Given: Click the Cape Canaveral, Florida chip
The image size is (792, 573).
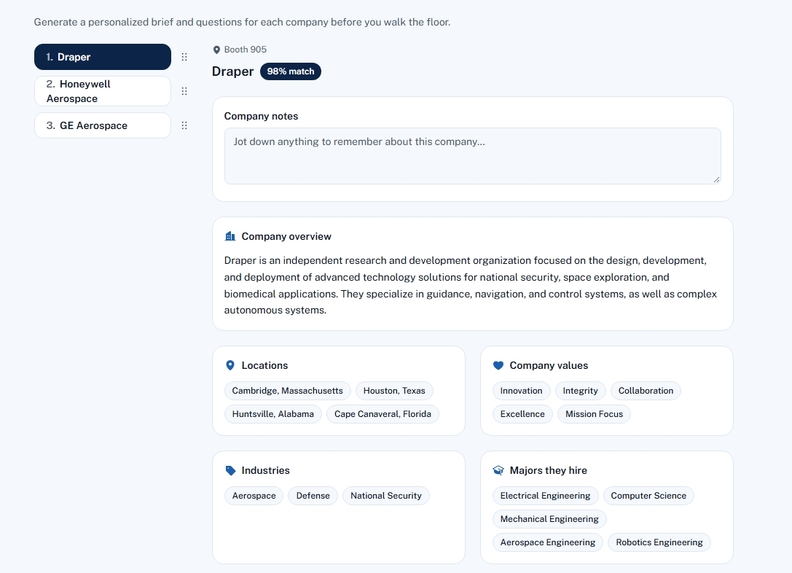Looking at the screenshot, I should click(383, 414).
